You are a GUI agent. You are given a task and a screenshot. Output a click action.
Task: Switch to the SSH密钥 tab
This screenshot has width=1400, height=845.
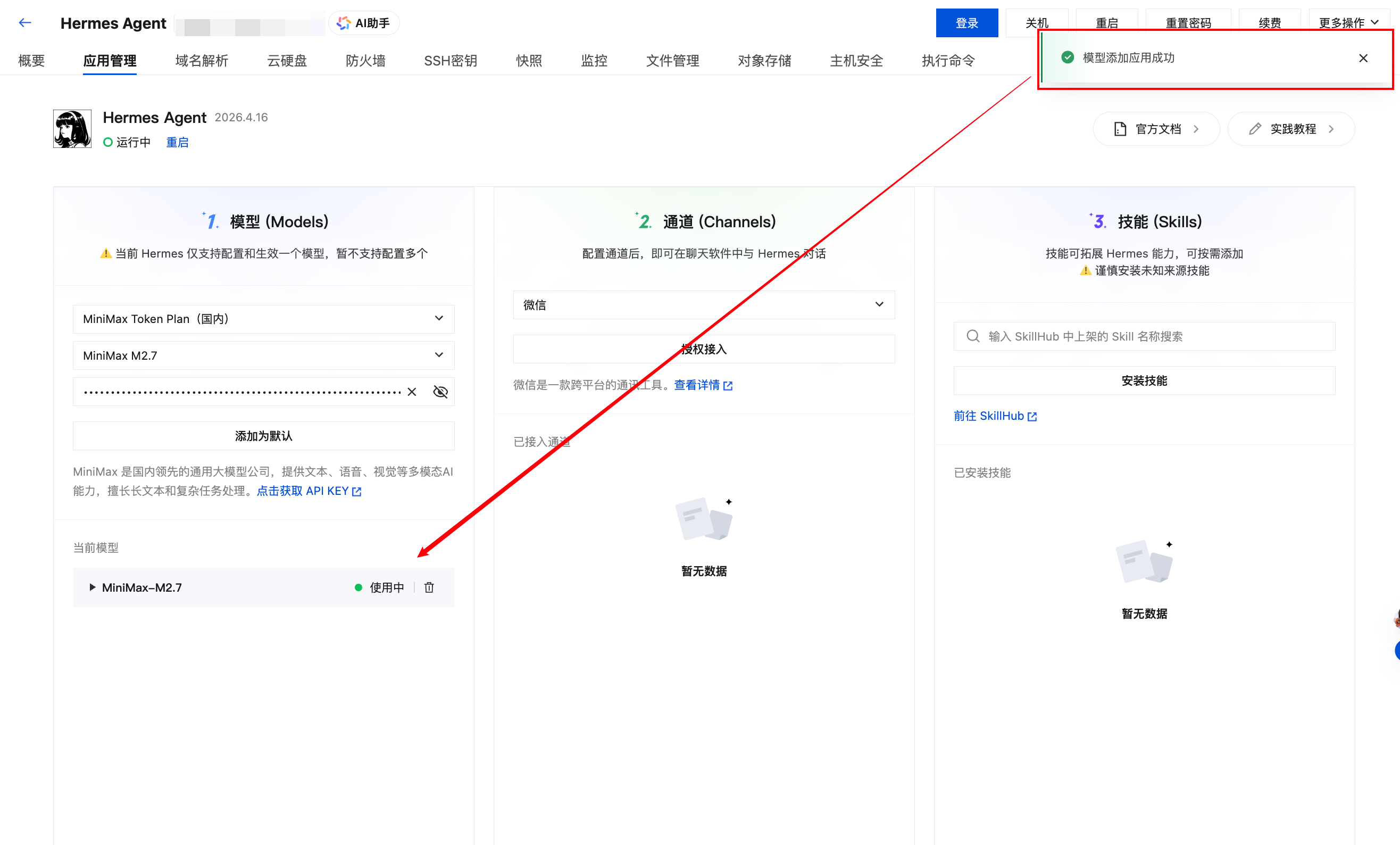pyautogui.click(x=451, y=61)
